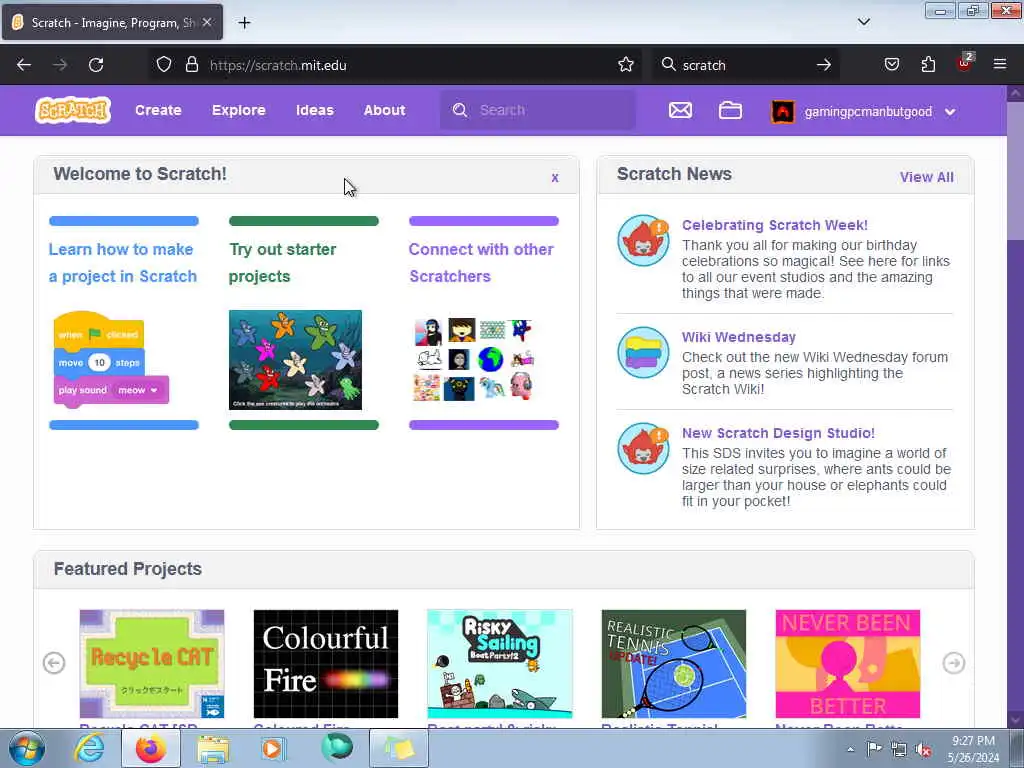Click into the Scratch Search field

click(537, 110)
